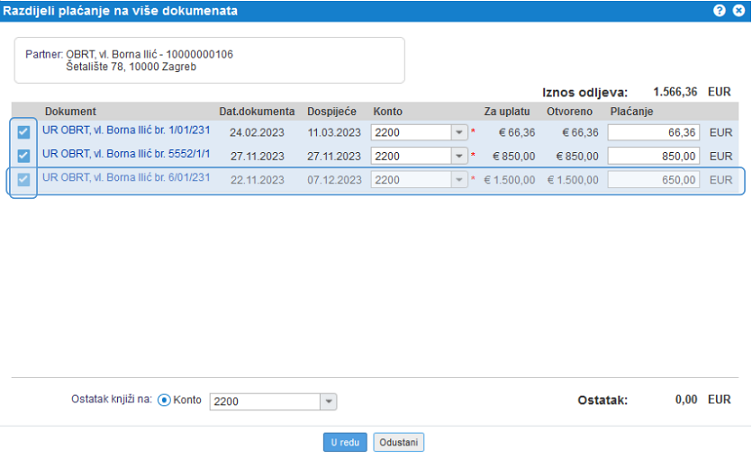Click Otvoreno amount € 850,00

(x=577, y=156)
